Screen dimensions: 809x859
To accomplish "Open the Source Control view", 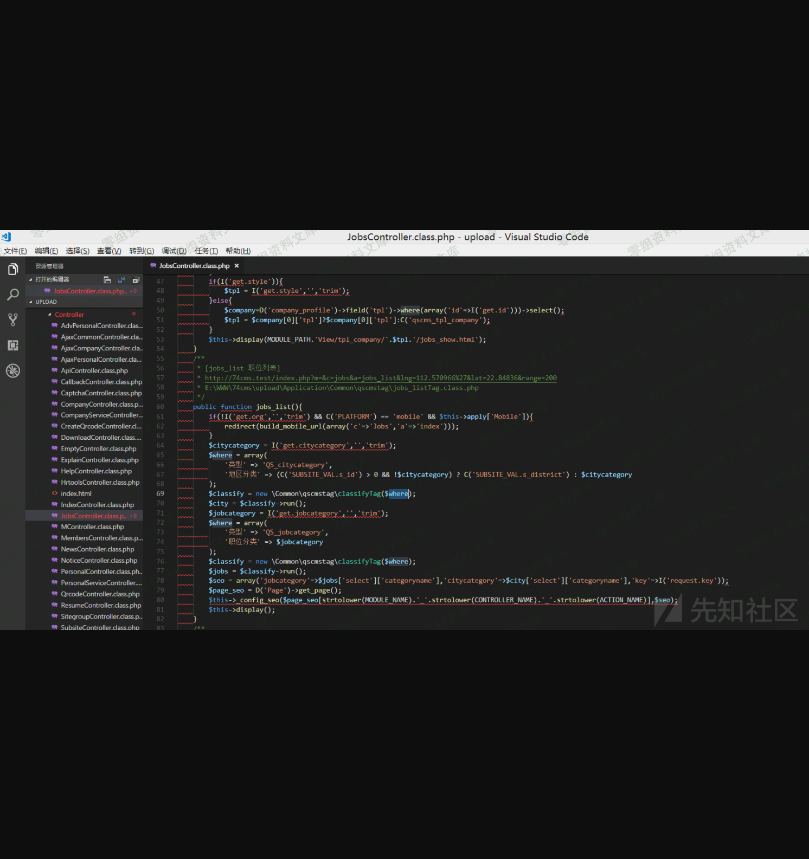I will 12,320.
